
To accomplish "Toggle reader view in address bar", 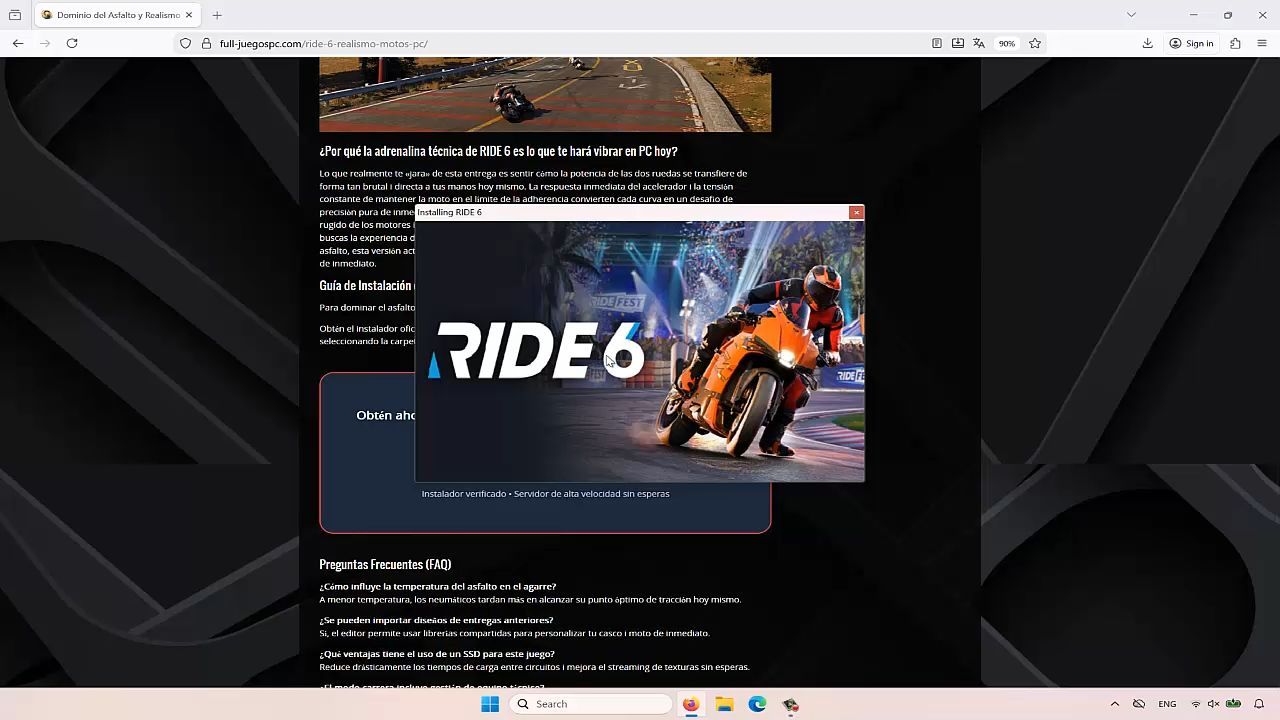I will tap(937, 43).
